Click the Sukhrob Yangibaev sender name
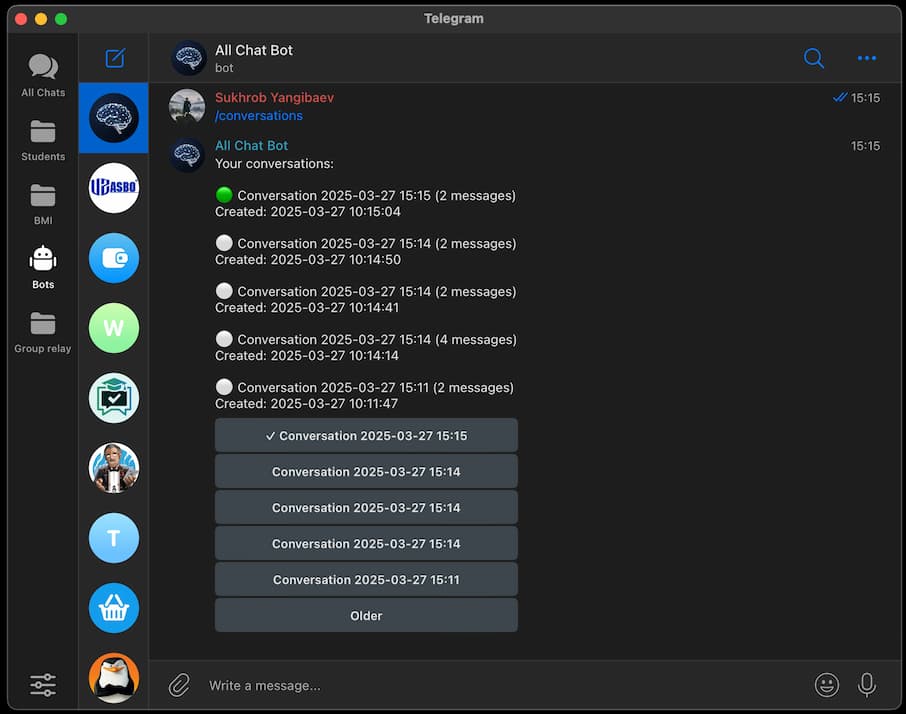The width and height of the screenshot is (906, 714). (x=274, y=97)
